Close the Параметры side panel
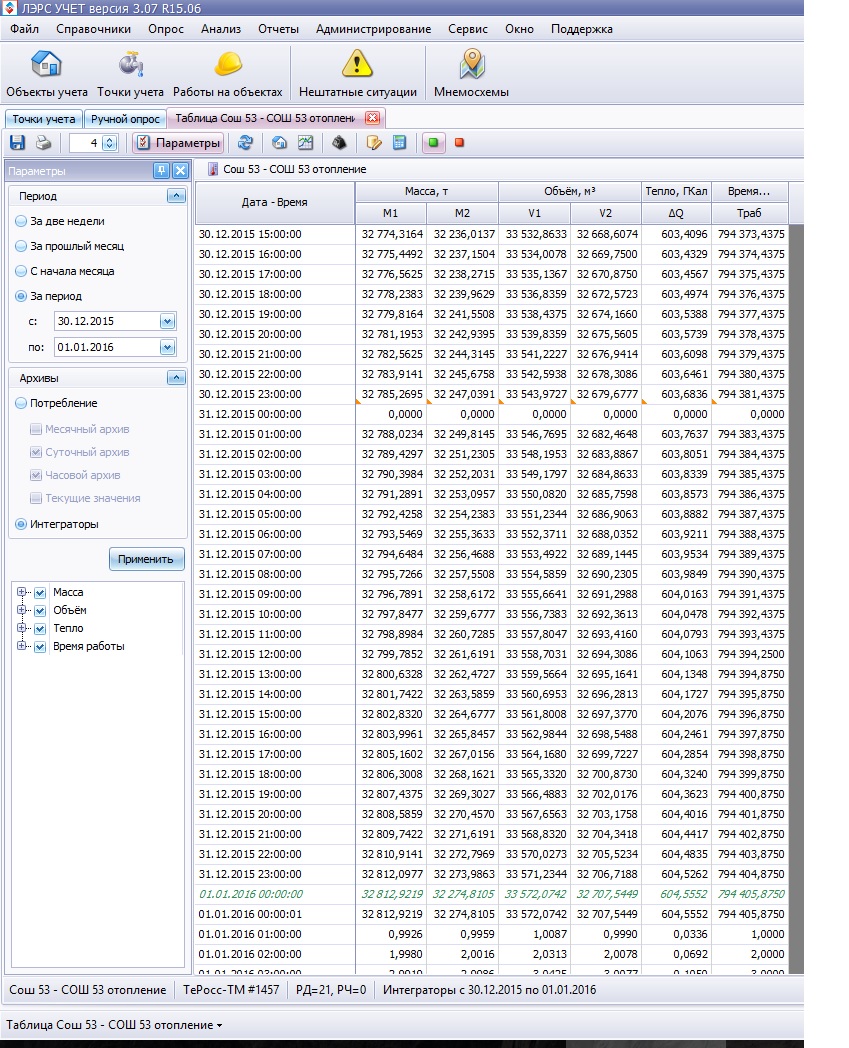 [x=180, y=171]
